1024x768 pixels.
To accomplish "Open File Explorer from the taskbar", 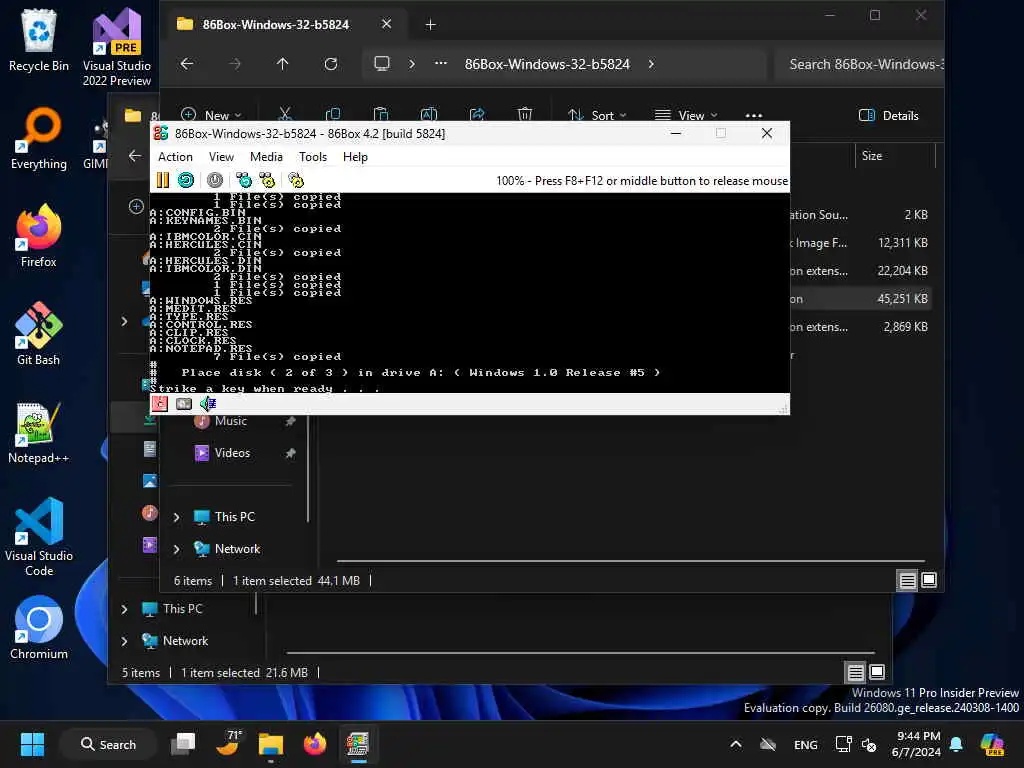I will click(x=270, y=744).
